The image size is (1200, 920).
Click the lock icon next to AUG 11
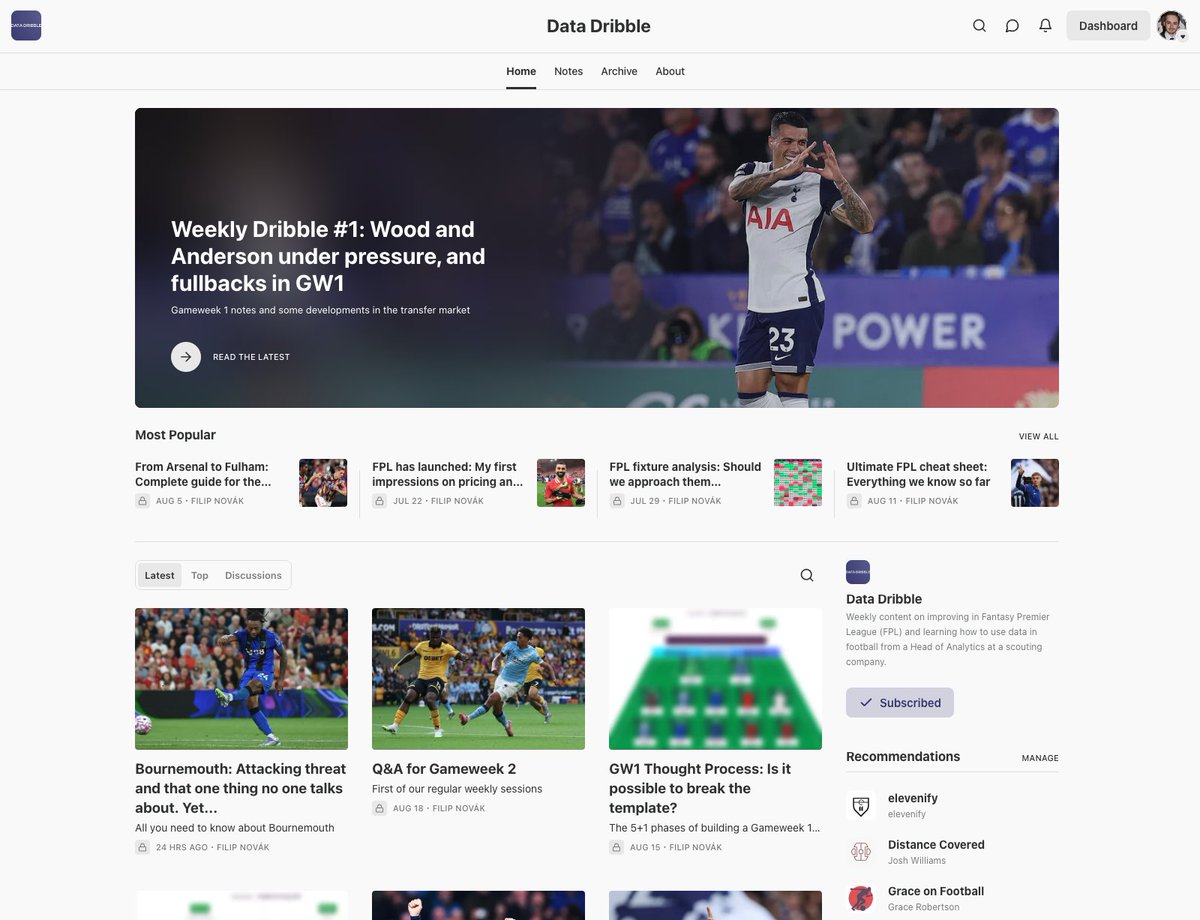853,501
